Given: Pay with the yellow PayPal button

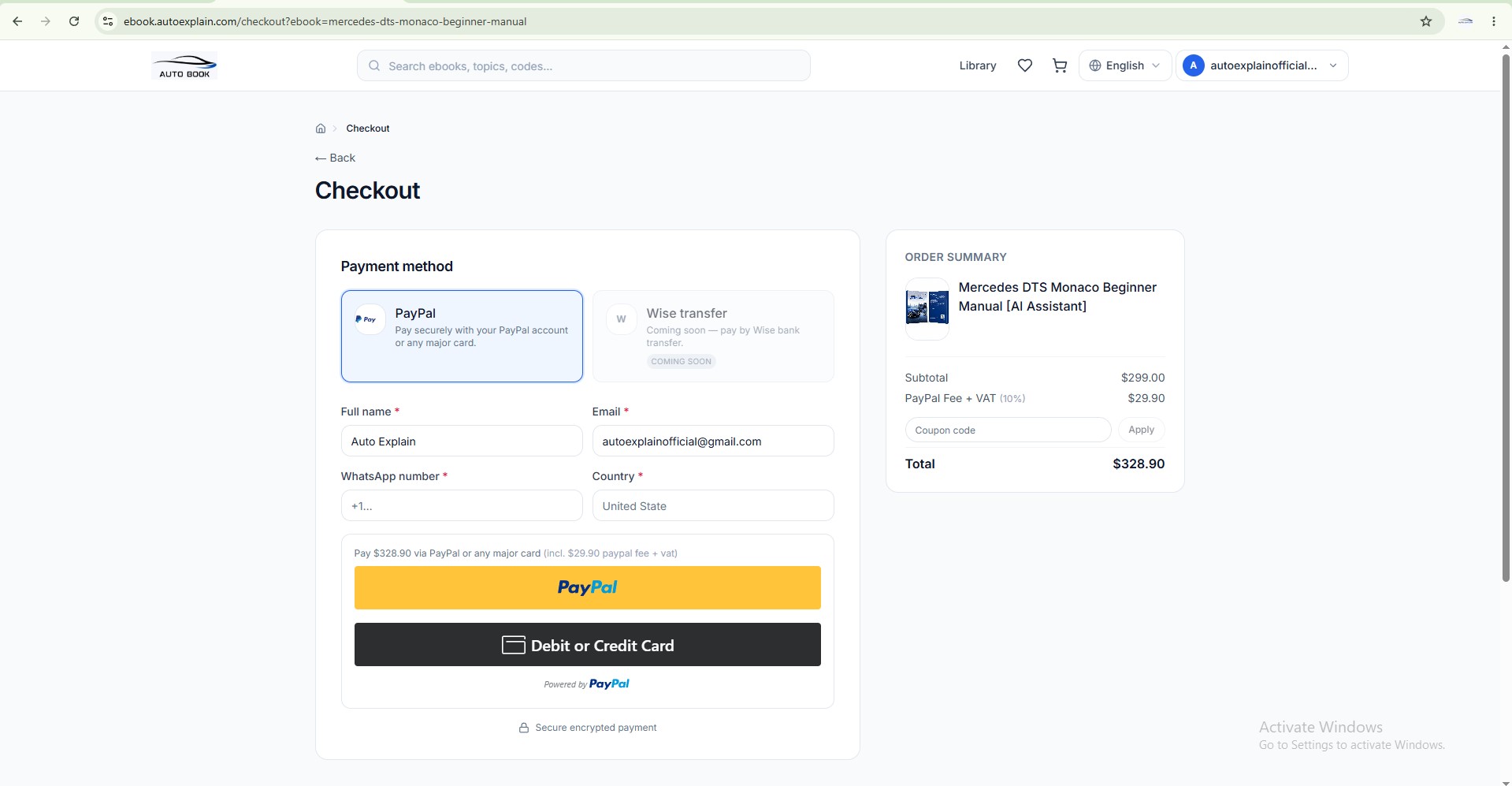Looking at the screenshot, I should click(588, 587).
